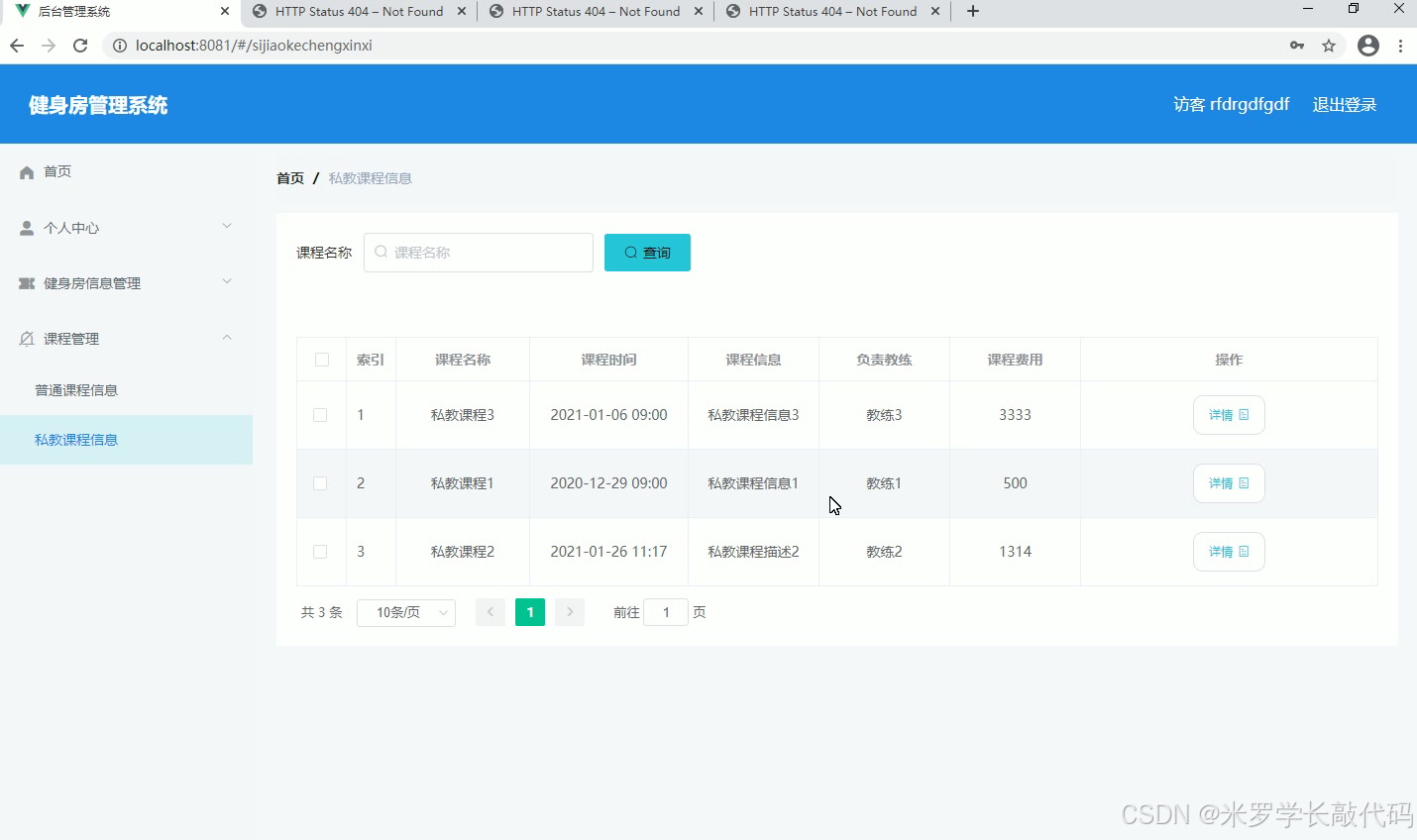This screenshot has width=1417, height=840.
Task: Click cell 2021-01-26 11:17
Action: tap(608, 552)
